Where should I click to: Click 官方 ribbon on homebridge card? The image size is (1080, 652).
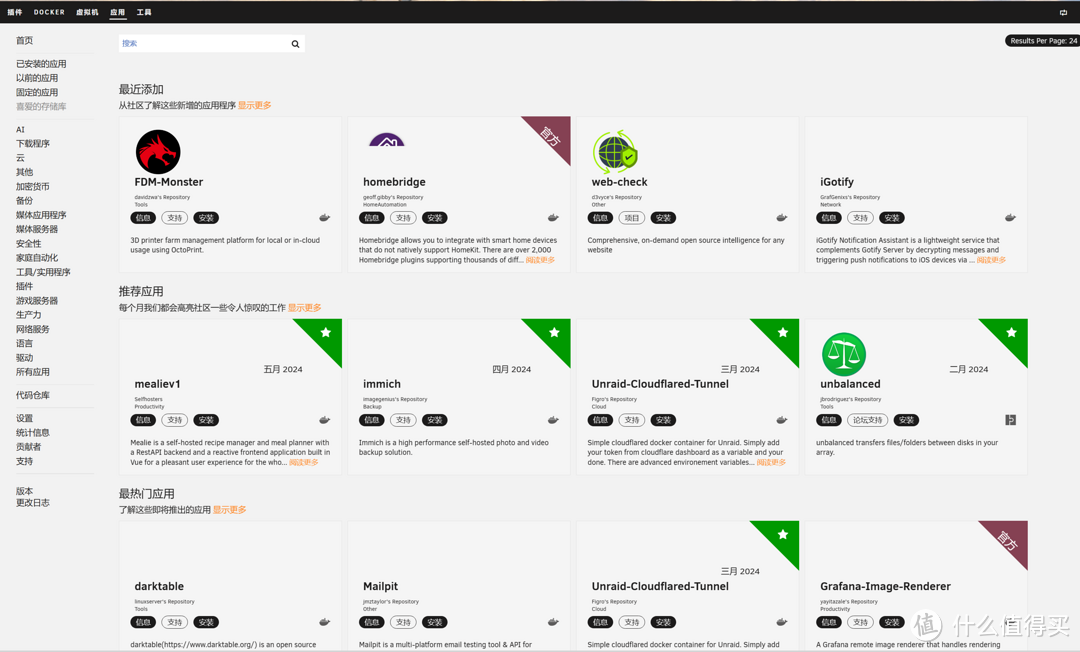pyautogui.click(x=551, y=135)
